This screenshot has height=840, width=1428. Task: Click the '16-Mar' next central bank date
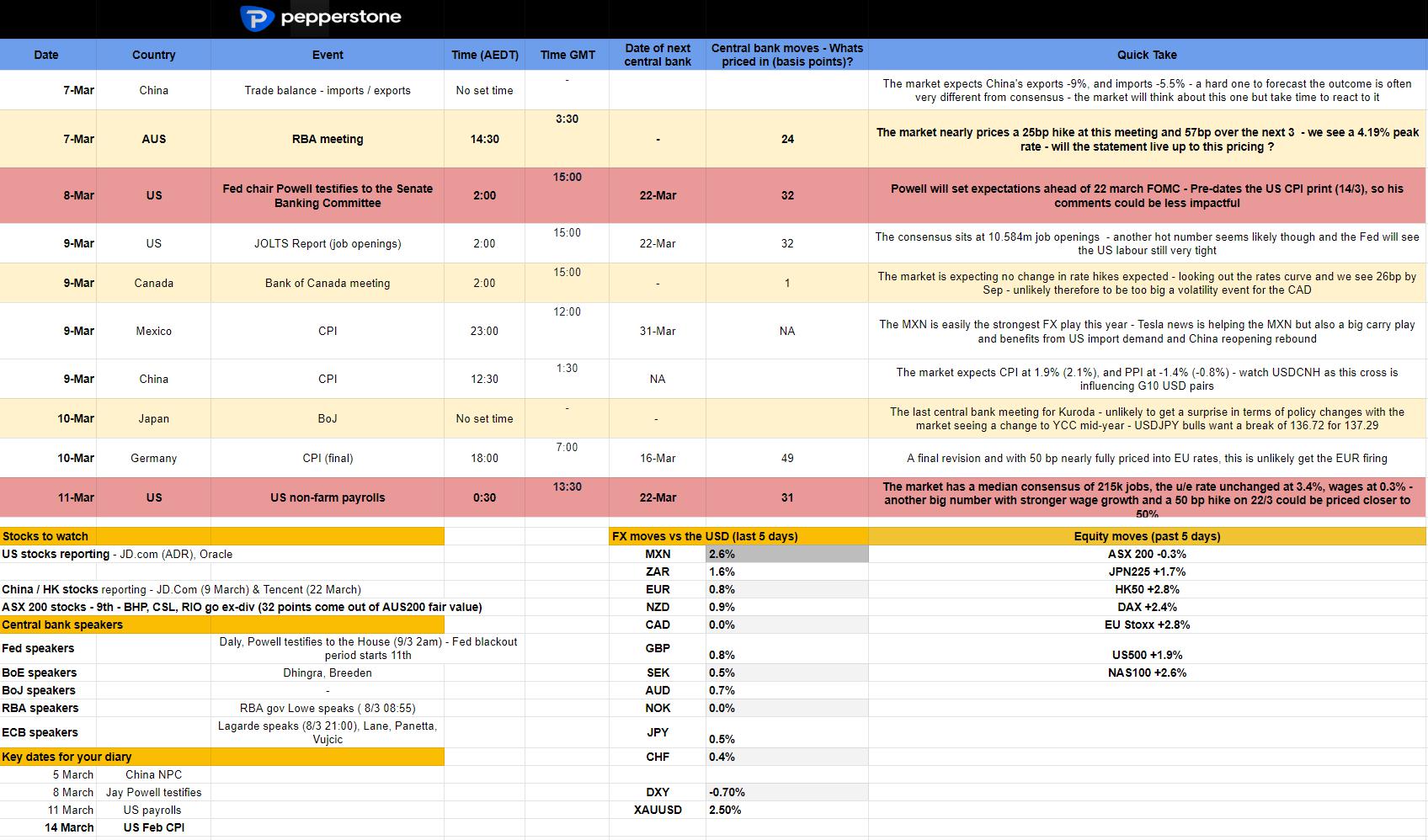[658, 458]
